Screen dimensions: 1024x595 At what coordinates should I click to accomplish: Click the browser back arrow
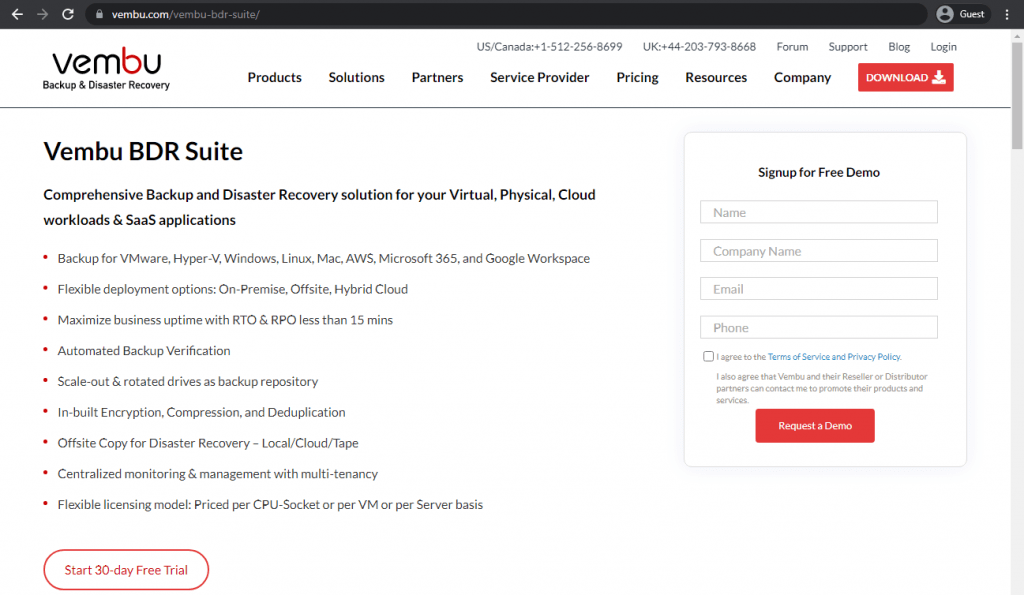point(17,14)
